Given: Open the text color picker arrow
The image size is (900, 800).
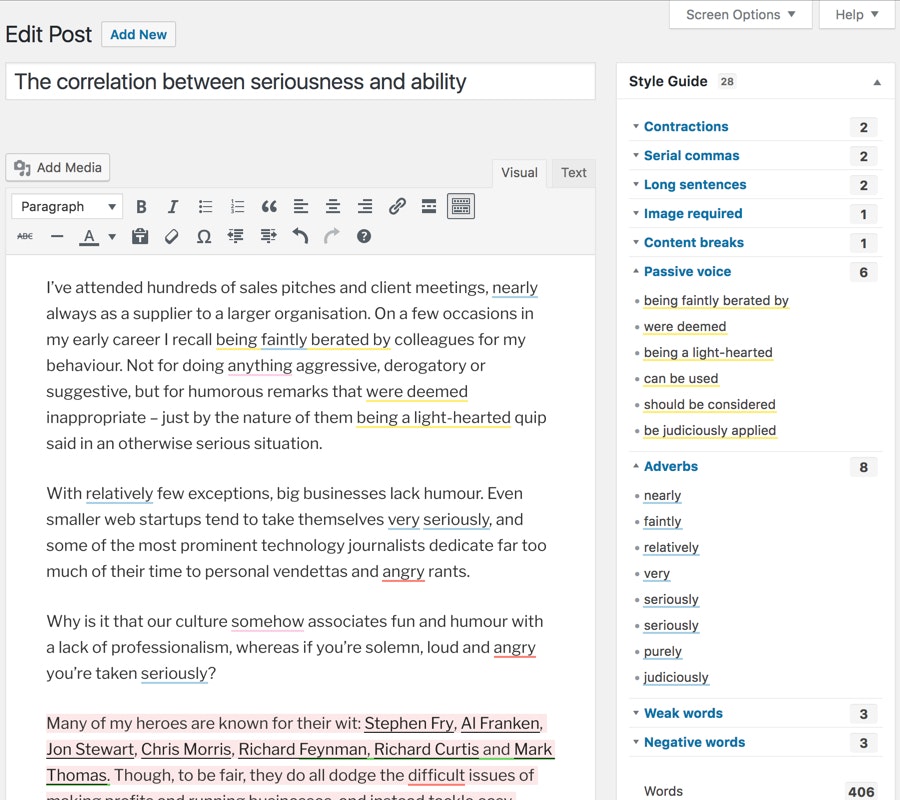Looking at the screenshot, I should (112, 236).
